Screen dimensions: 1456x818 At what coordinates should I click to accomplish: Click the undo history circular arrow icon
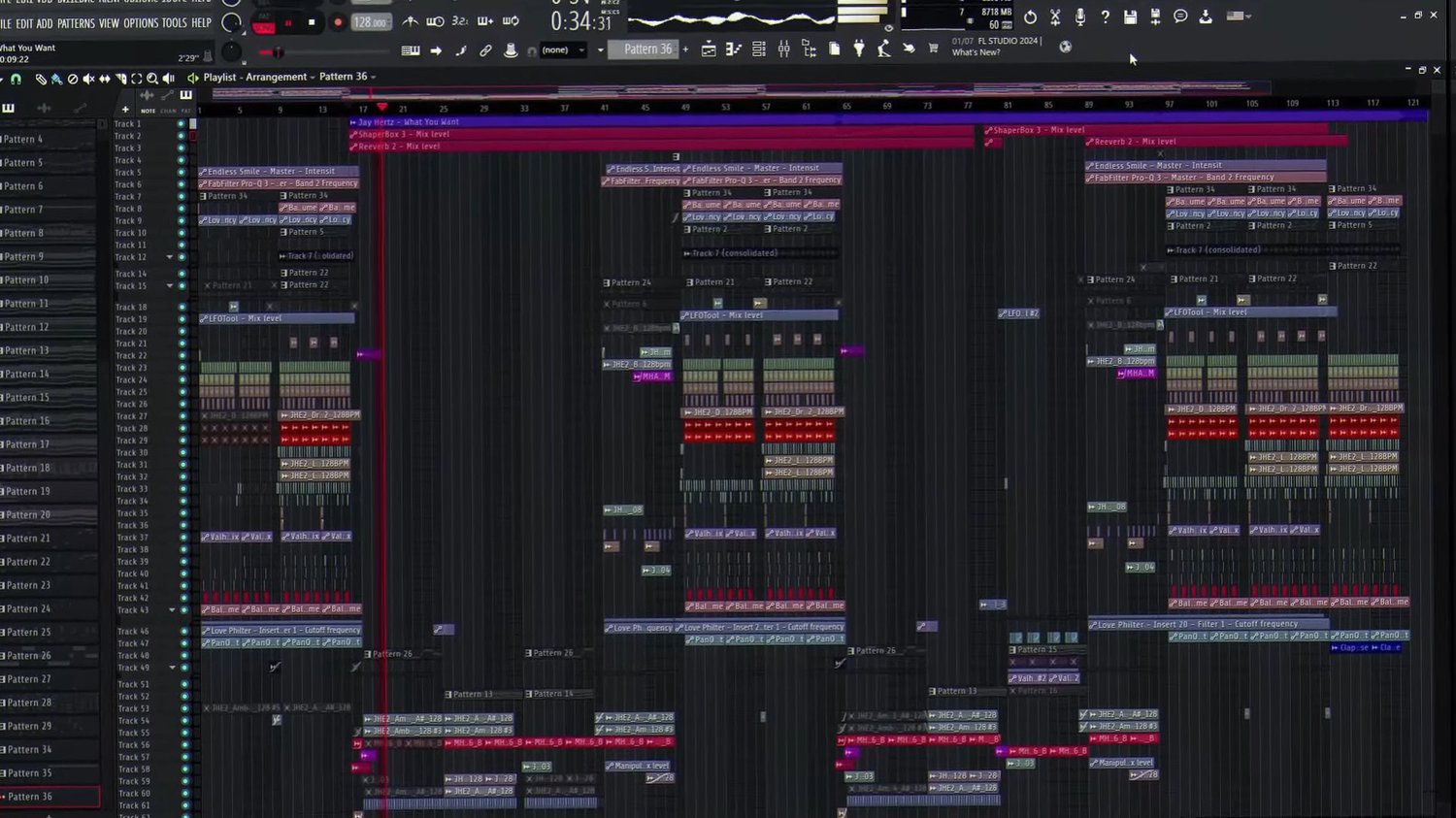pyautogui.click(x=1030, y=16)
